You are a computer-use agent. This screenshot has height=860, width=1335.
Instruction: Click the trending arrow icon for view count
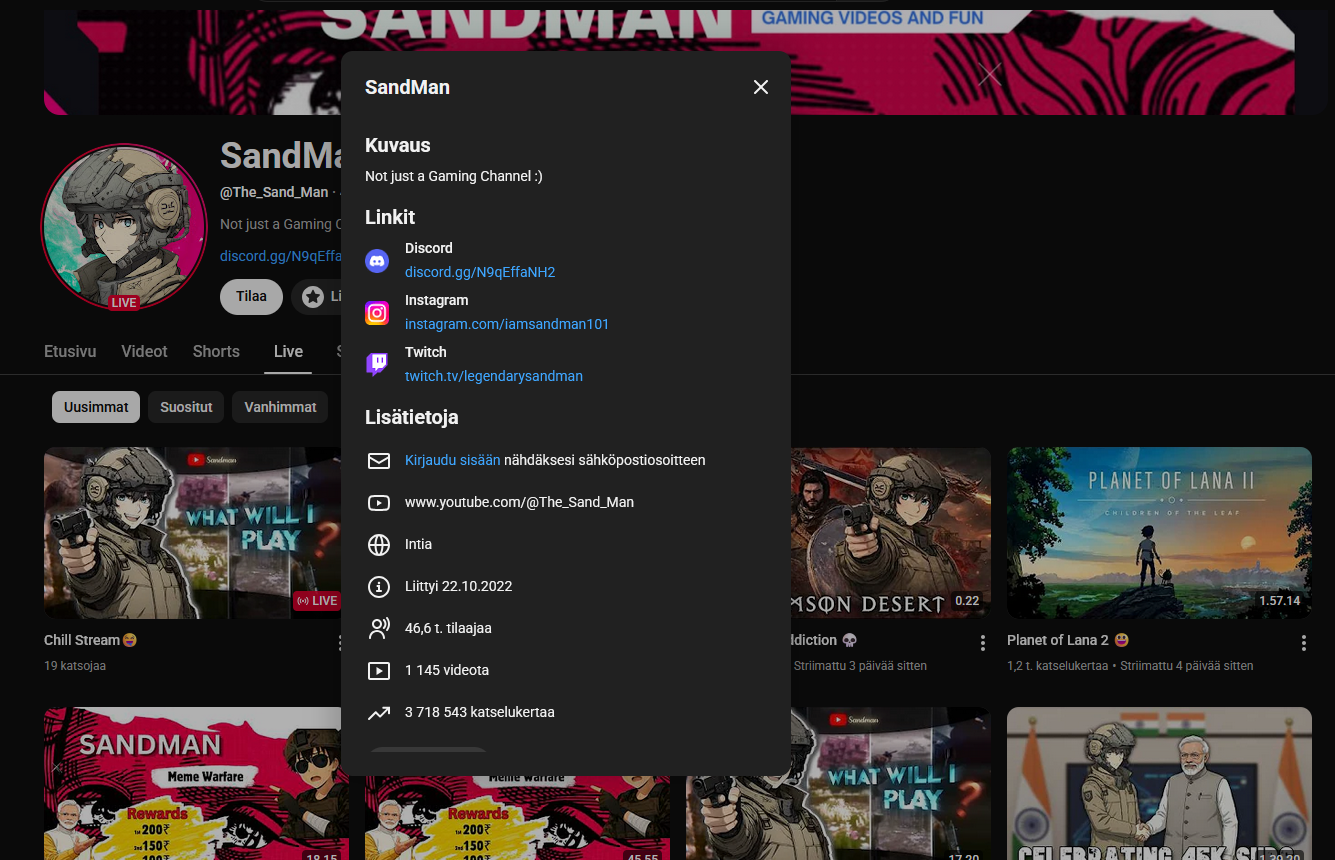(379, 713)
